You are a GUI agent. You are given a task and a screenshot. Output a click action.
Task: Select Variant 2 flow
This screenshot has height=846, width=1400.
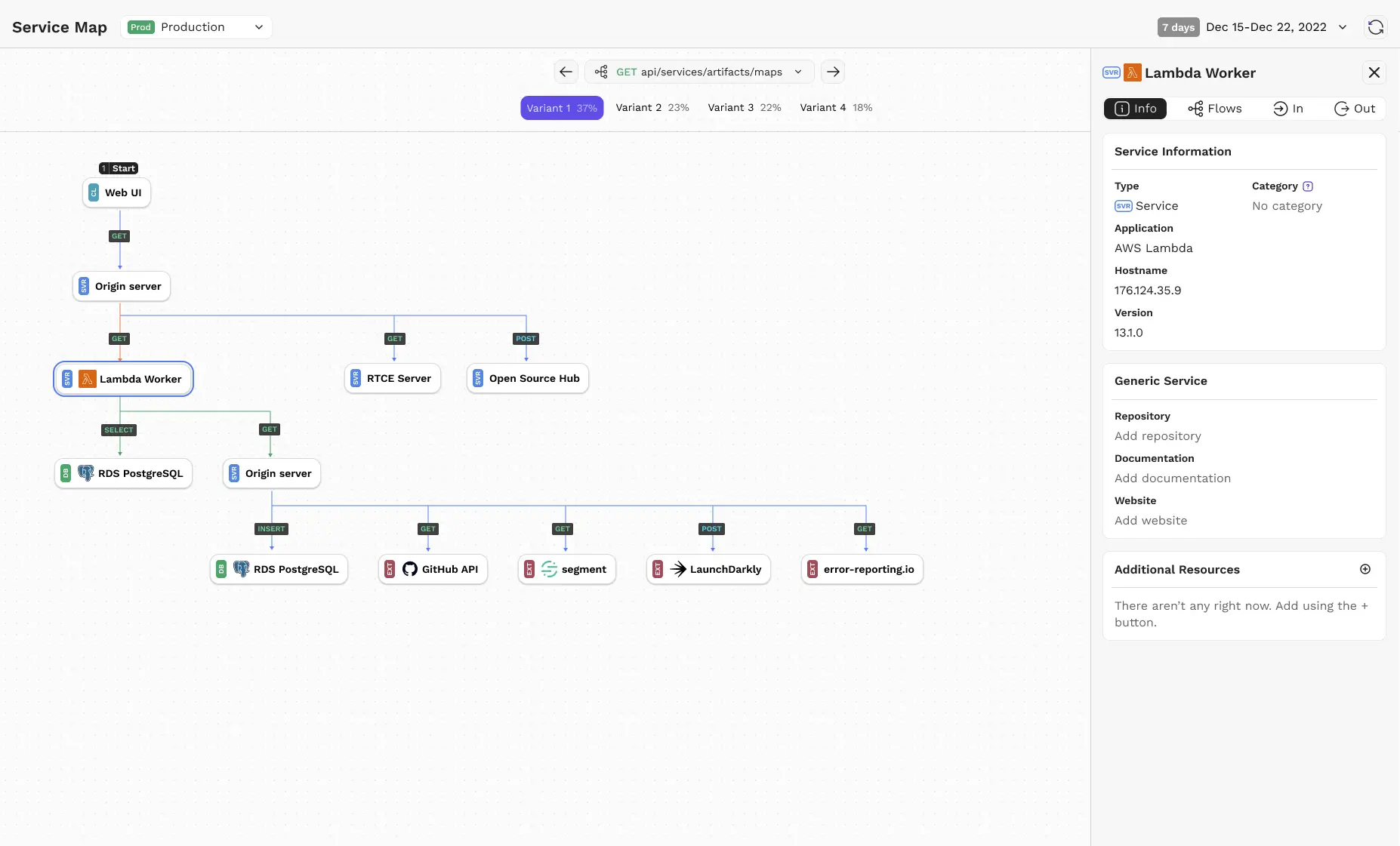click(652, 107)
